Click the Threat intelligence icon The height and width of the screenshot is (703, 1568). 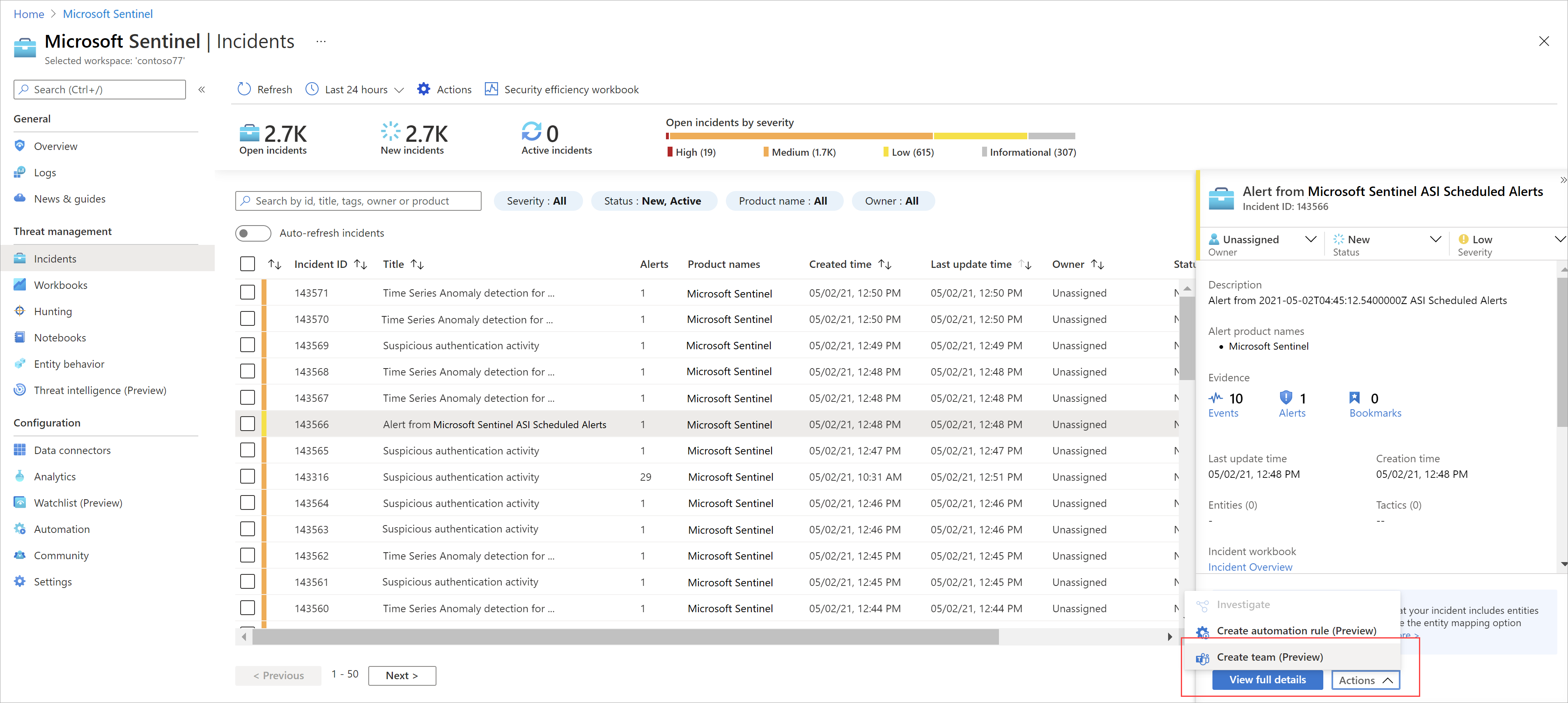(x=20, y=389)
